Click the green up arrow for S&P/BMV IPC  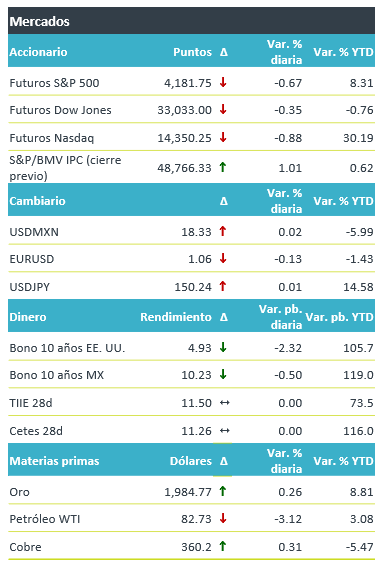[223, 167]
